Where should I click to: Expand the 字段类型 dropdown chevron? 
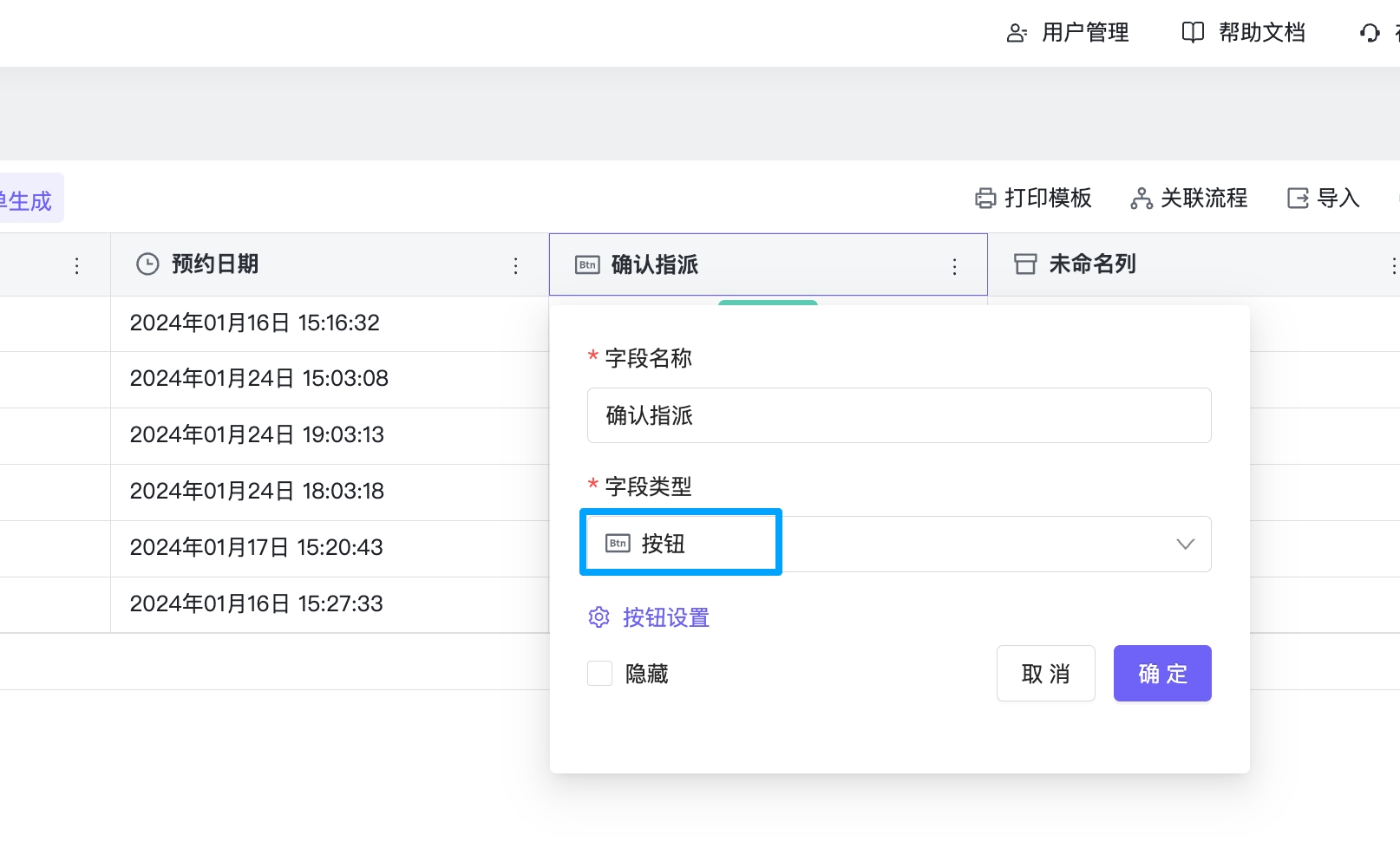(x=1185, y=545)
